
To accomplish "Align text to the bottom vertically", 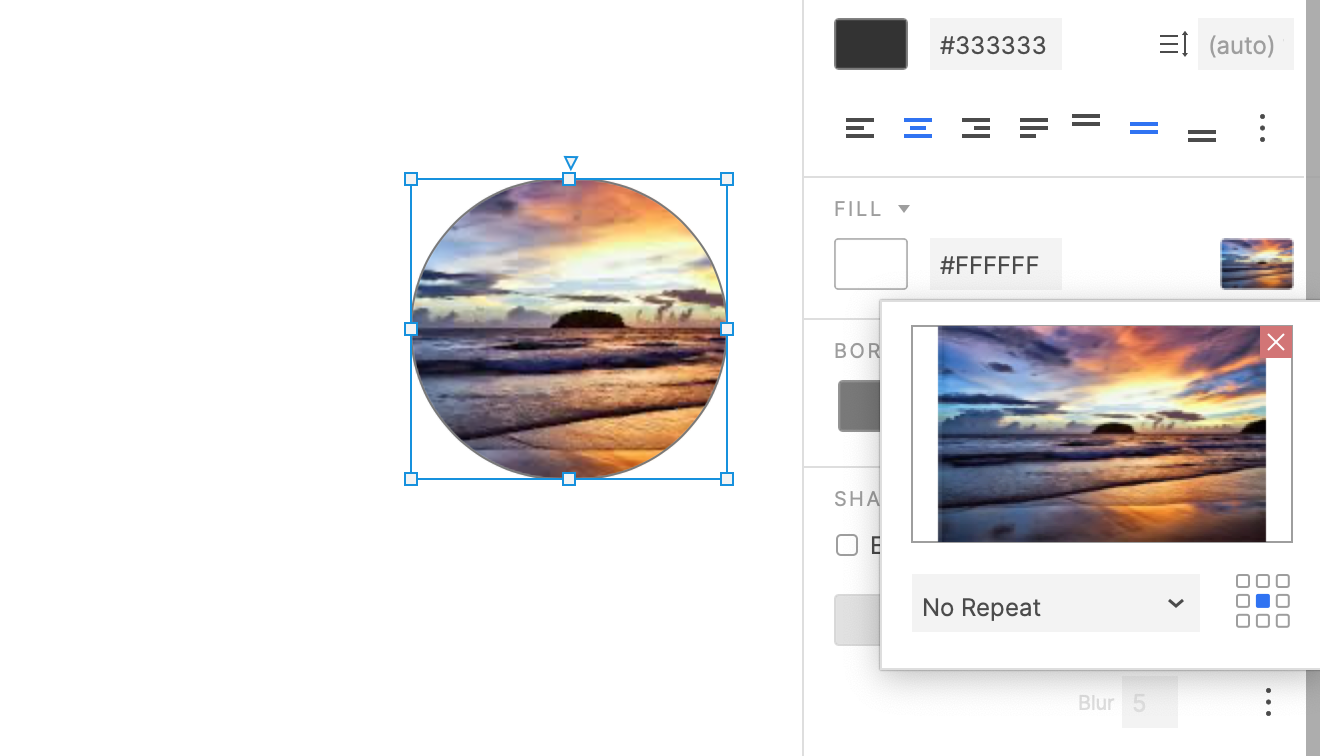I will pyautogui.click(x=1202, y=132).
